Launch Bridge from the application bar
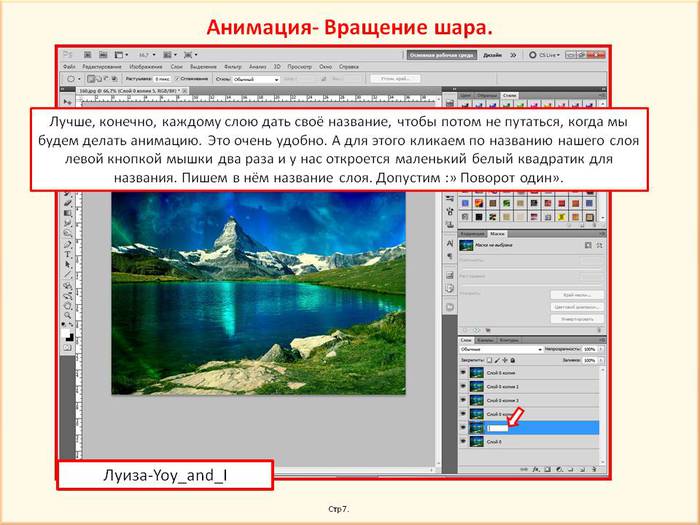 tap(88, 55)
